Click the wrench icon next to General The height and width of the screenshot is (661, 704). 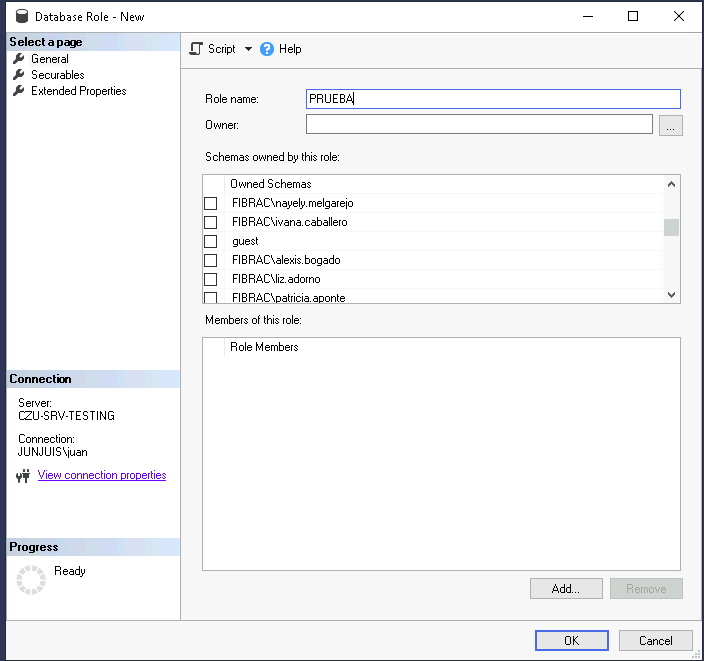click(18, 59)
